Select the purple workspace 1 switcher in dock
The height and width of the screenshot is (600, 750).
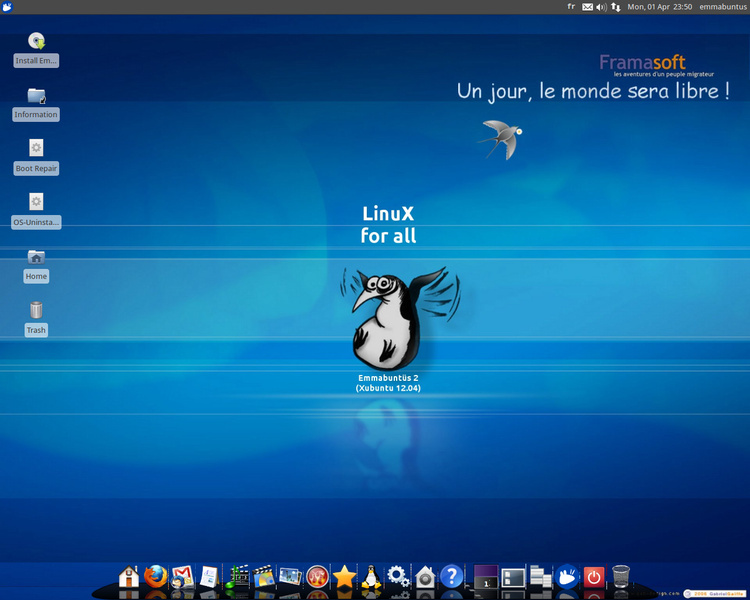(x=486, y=577)
